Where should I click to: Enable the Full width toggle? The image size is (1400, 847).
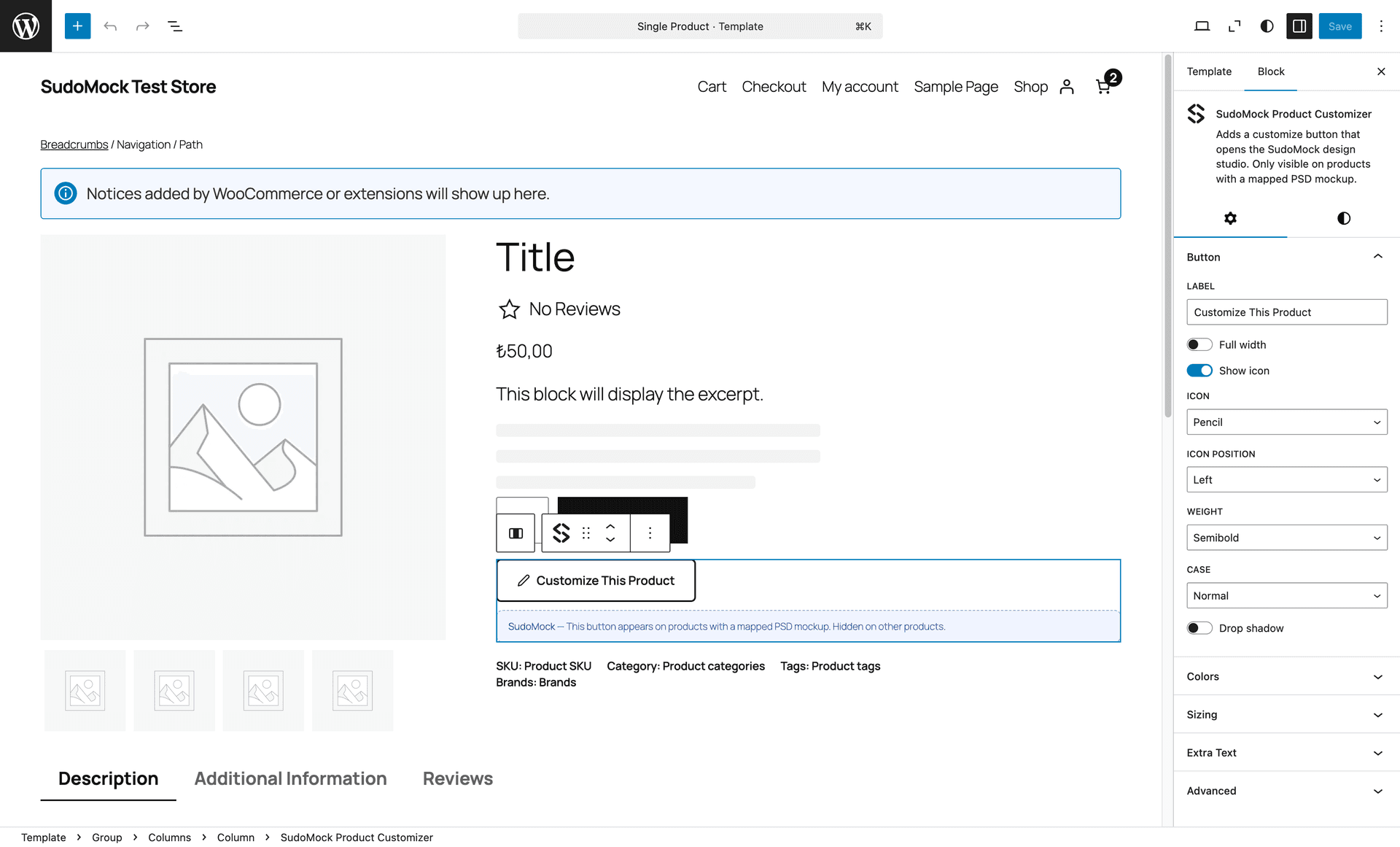tap(1199, 344)
